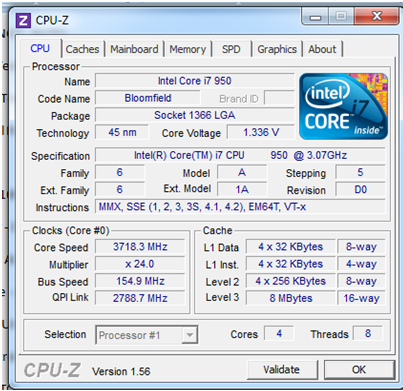Click the Level 3 size 8 MBytes
This screenshot has height=391, width=403.
click(291, 298)
